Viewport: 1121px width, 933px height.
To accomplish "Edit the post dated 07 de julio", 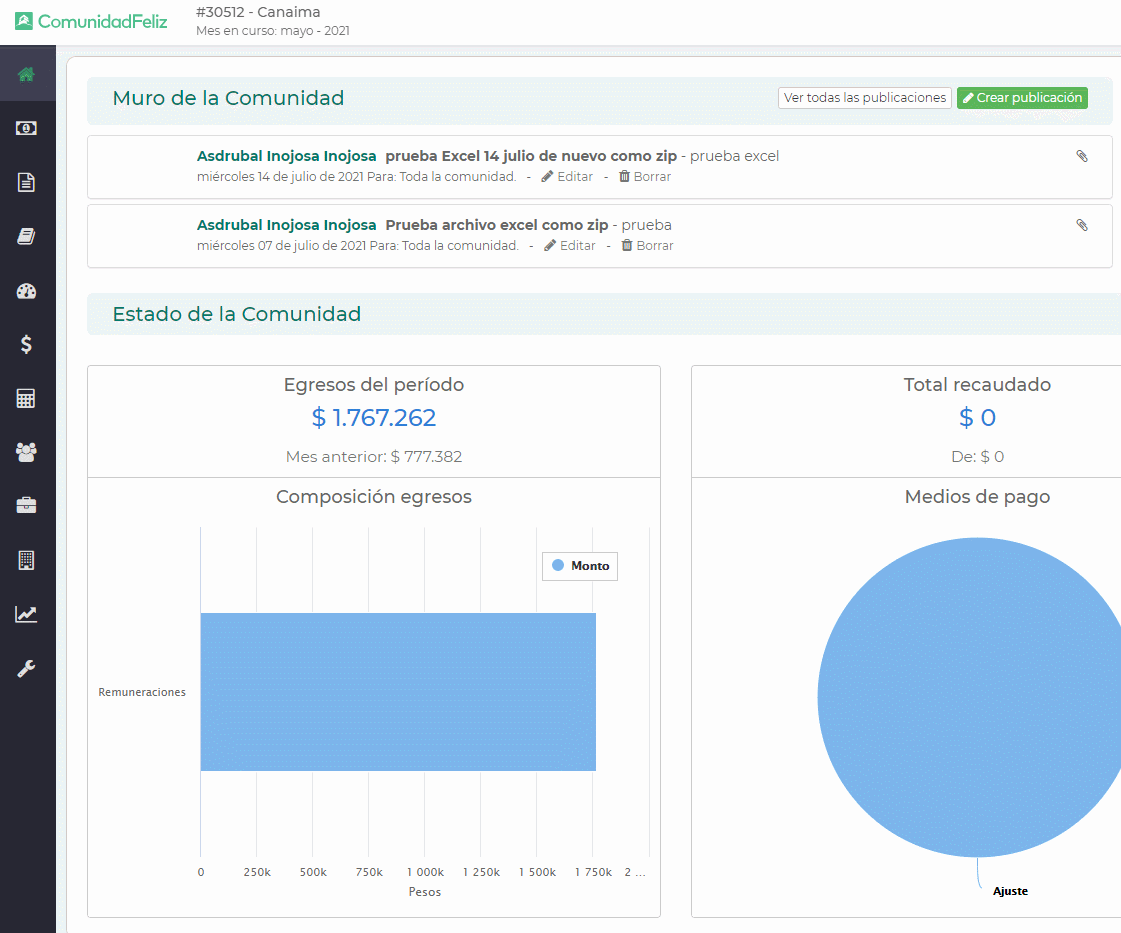I will [570, 245].
